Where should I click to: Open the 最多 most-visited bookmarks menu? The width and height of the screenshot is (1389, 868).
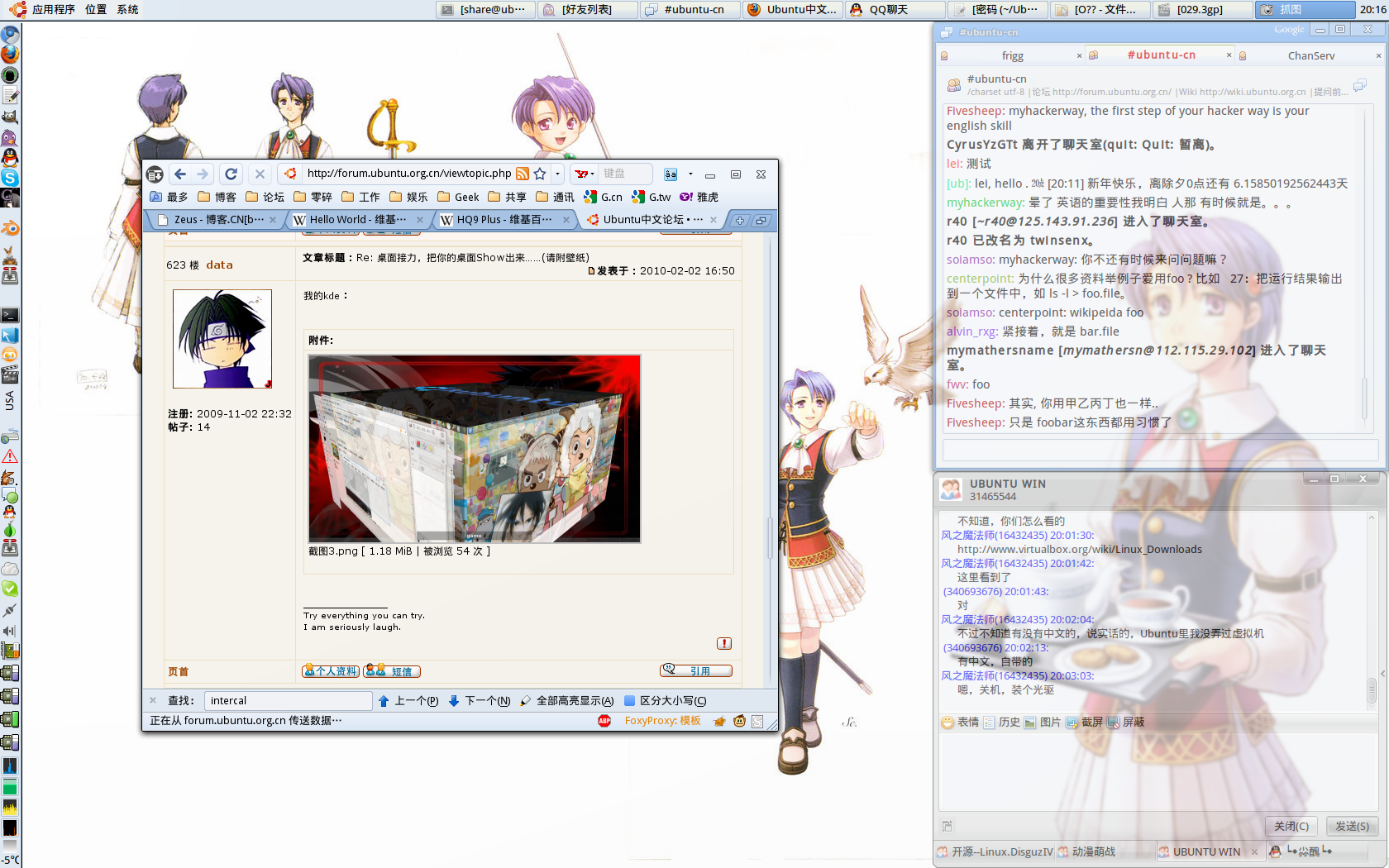pyautogui.click(x=169, y=197)
